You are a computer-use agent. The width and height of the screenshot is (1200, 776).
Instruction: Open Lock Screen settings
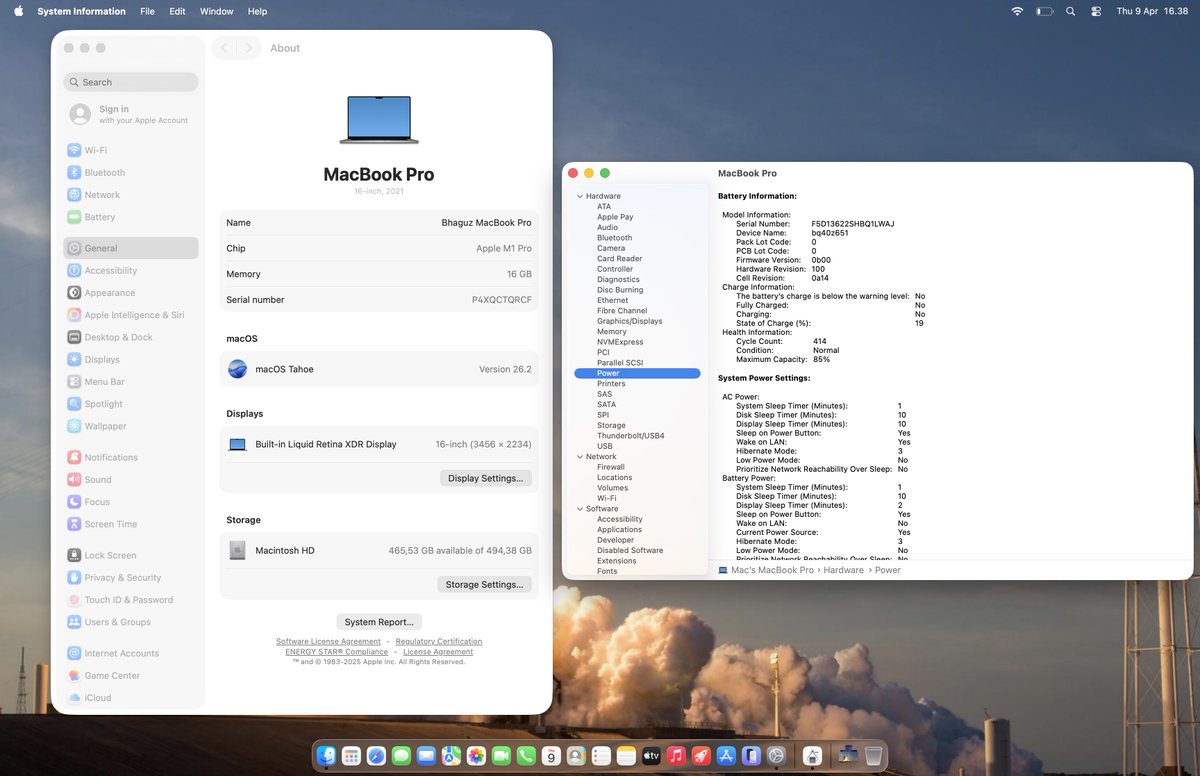pos(131,555)
